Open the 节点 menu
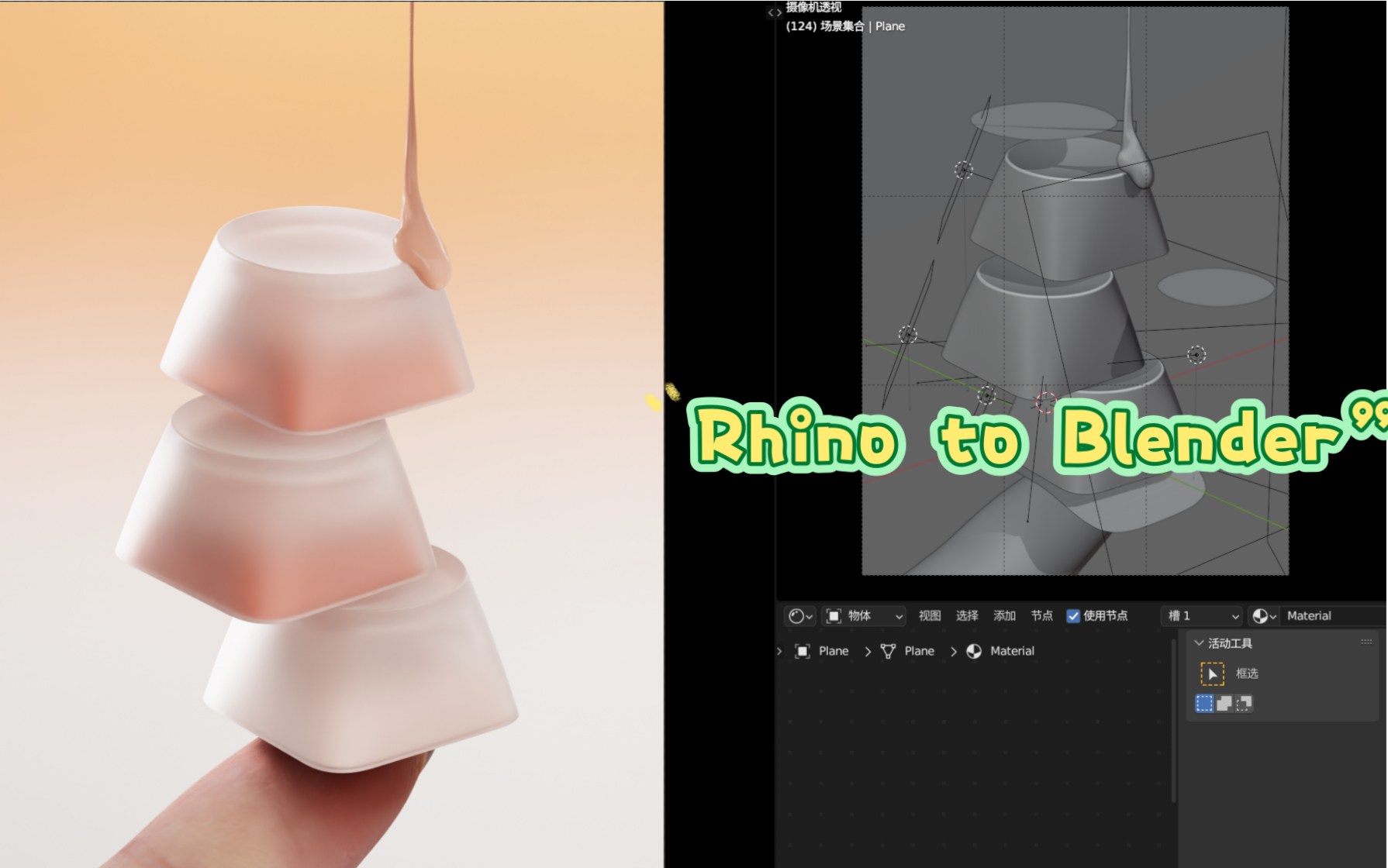 coord(1042,616)
